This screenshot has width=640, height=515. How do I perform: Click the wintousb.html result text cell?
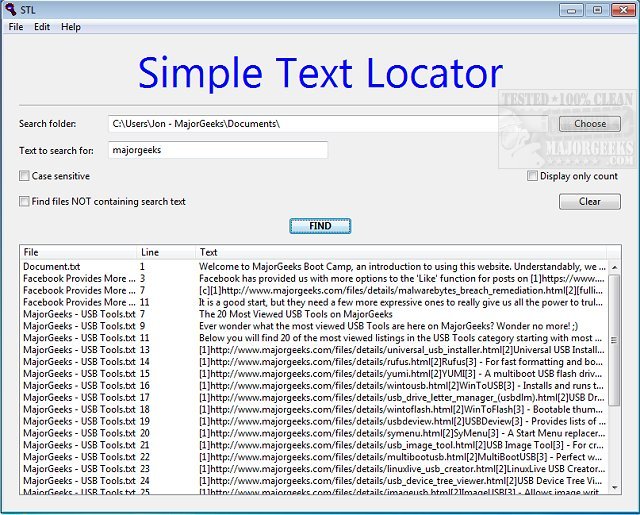tap(401, 385)
